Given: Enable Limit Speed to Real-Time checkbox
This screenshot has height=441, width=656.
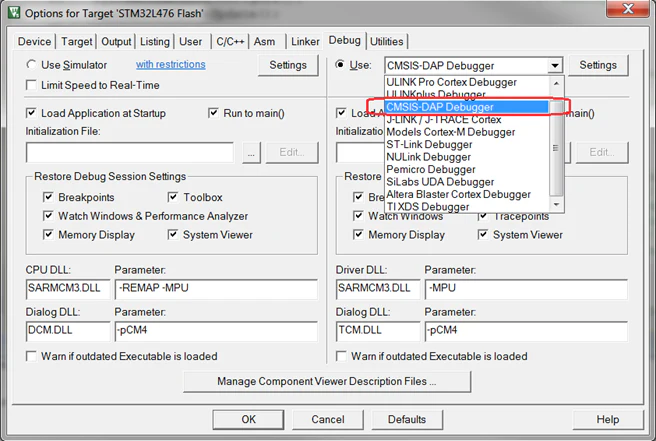Looking at the screenshot, I should click(x=33, y=85).
